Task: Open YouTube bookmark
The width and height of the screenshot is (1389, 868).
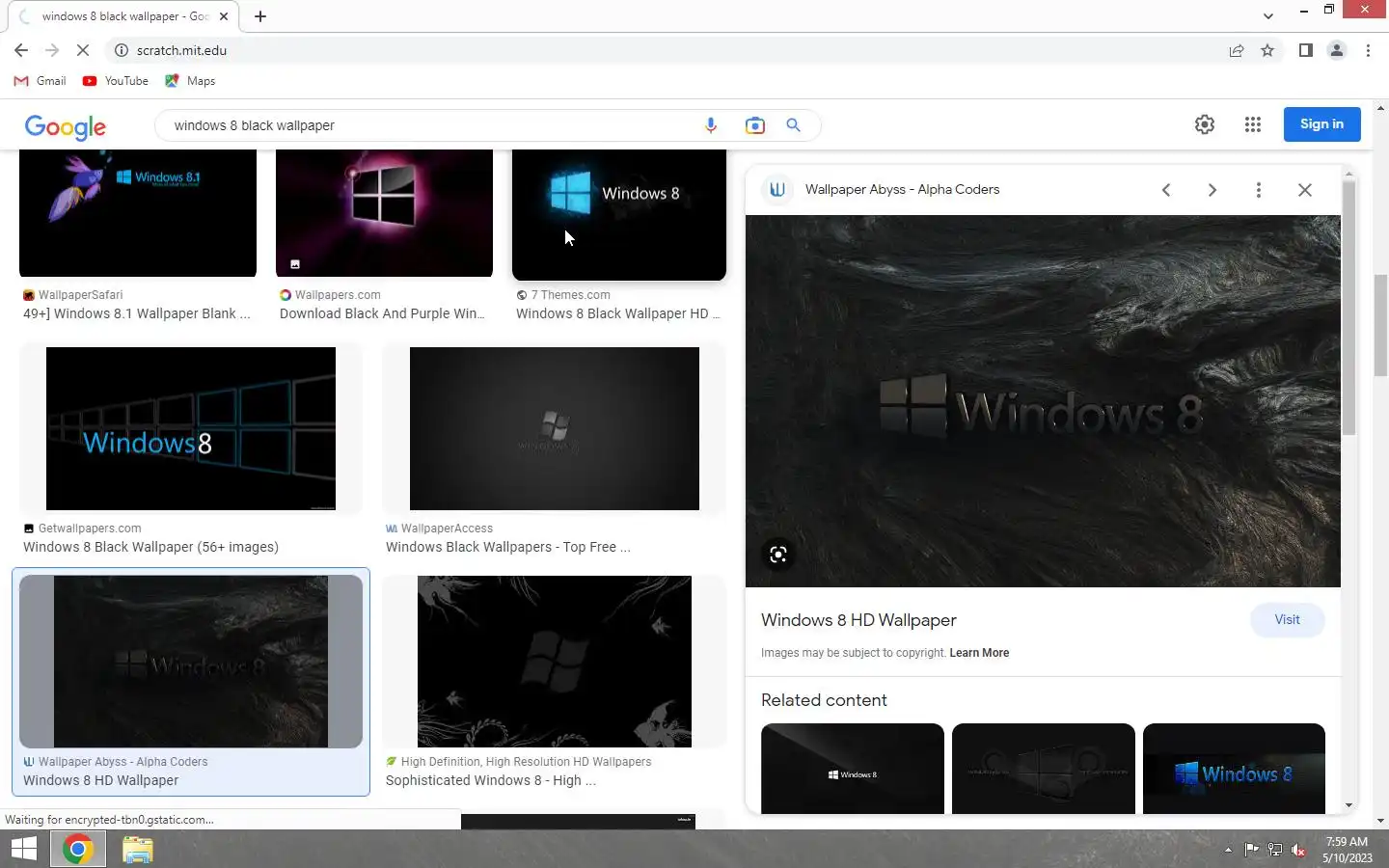Action: 116,81
